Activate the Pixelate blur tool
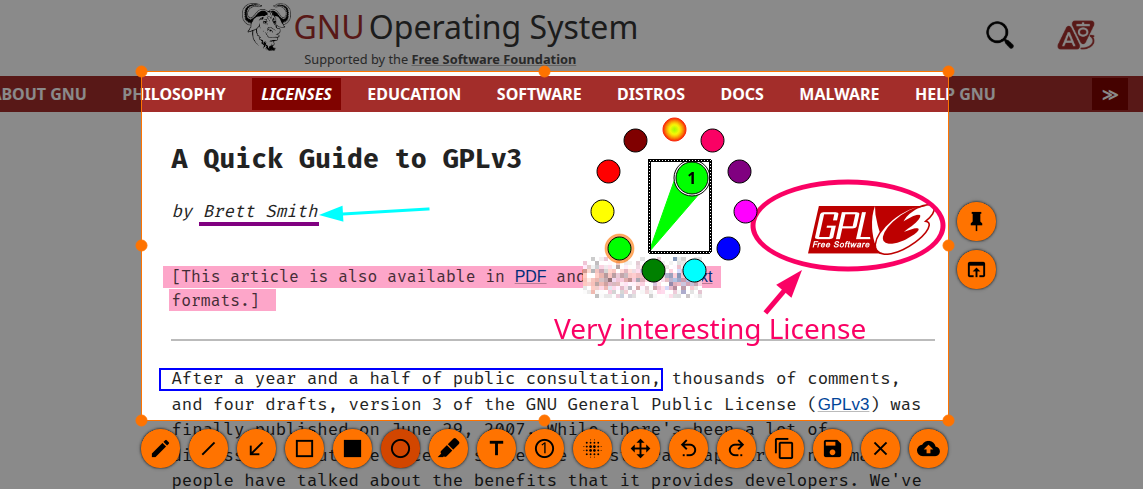Screen dimensions: 1143x489 (x=592, y=449)
